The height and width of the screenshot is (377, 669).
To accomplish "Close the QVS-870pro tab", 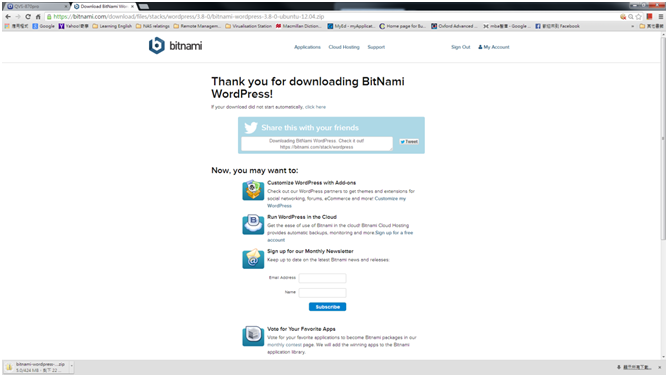I will [66, 6].
